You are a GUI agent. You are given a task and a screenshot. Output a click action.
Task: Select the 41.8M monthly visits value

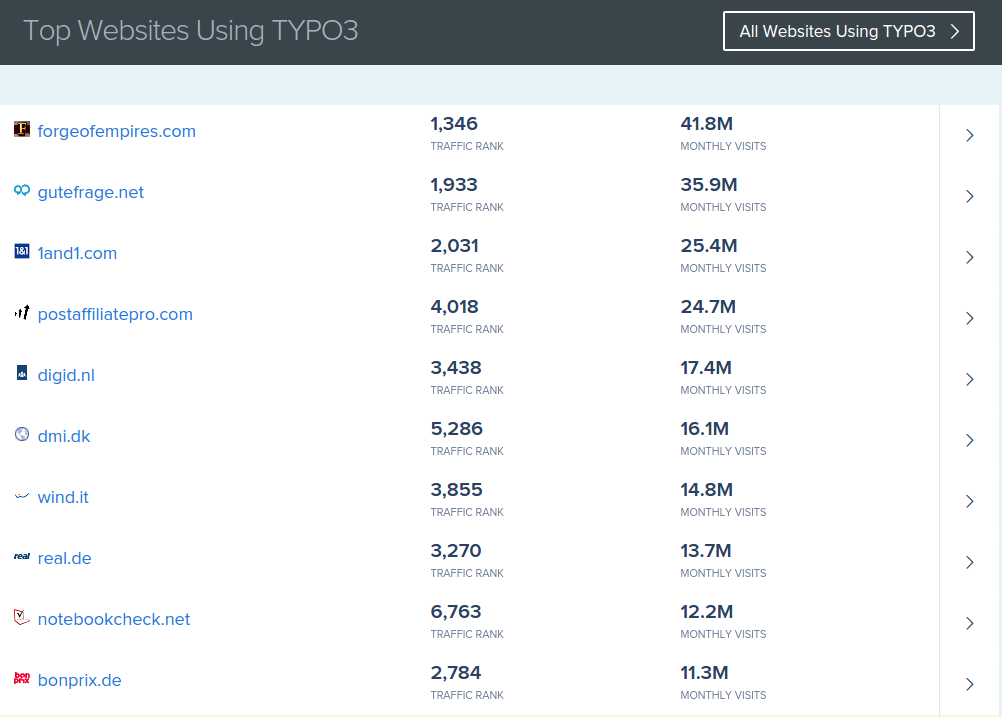[x=706, y=124]
